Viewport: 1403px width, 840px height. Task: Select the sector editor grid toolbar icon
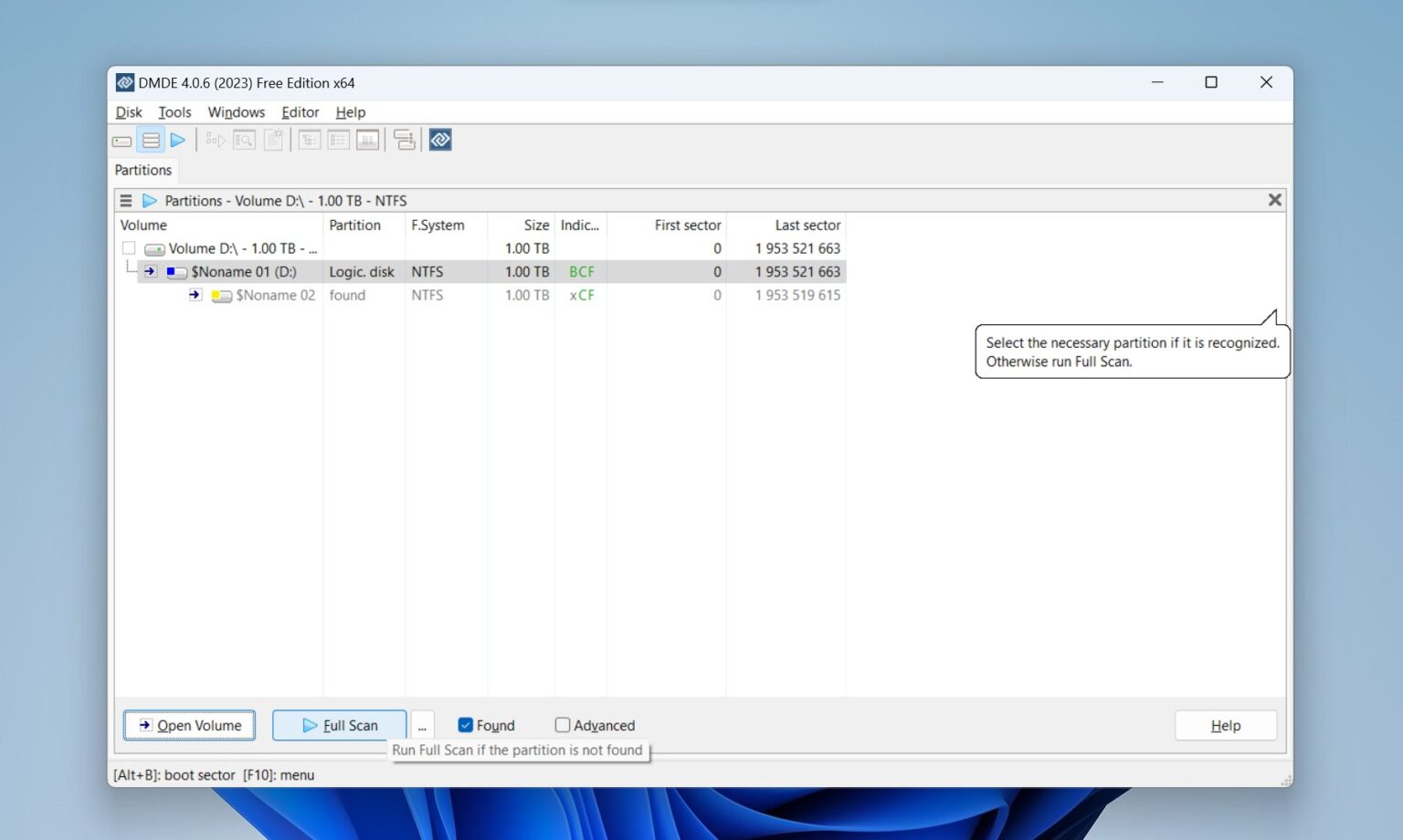367,140
